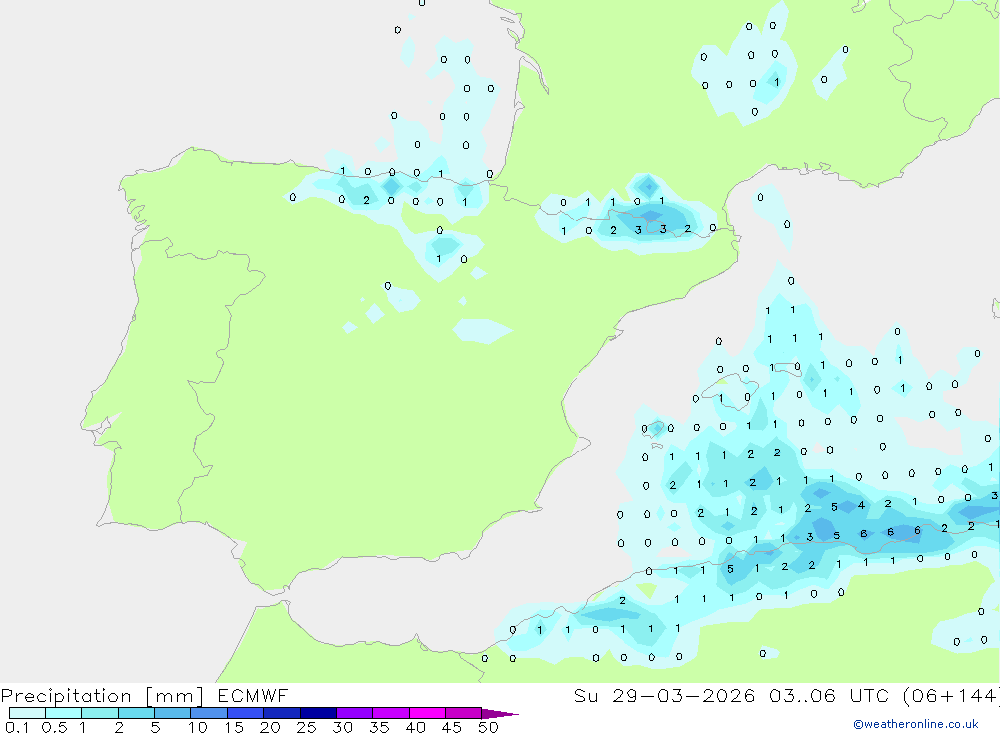
Task: Click the 1–2 mm legend color swatch
Action: click(100, 713)
